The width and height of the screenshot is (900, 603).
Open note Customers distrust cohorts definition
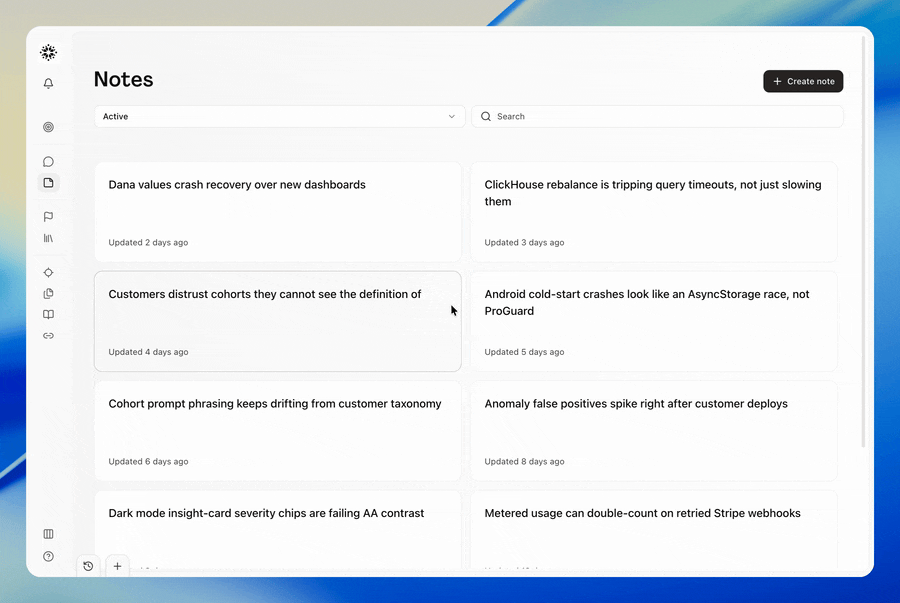click(278, 321)
